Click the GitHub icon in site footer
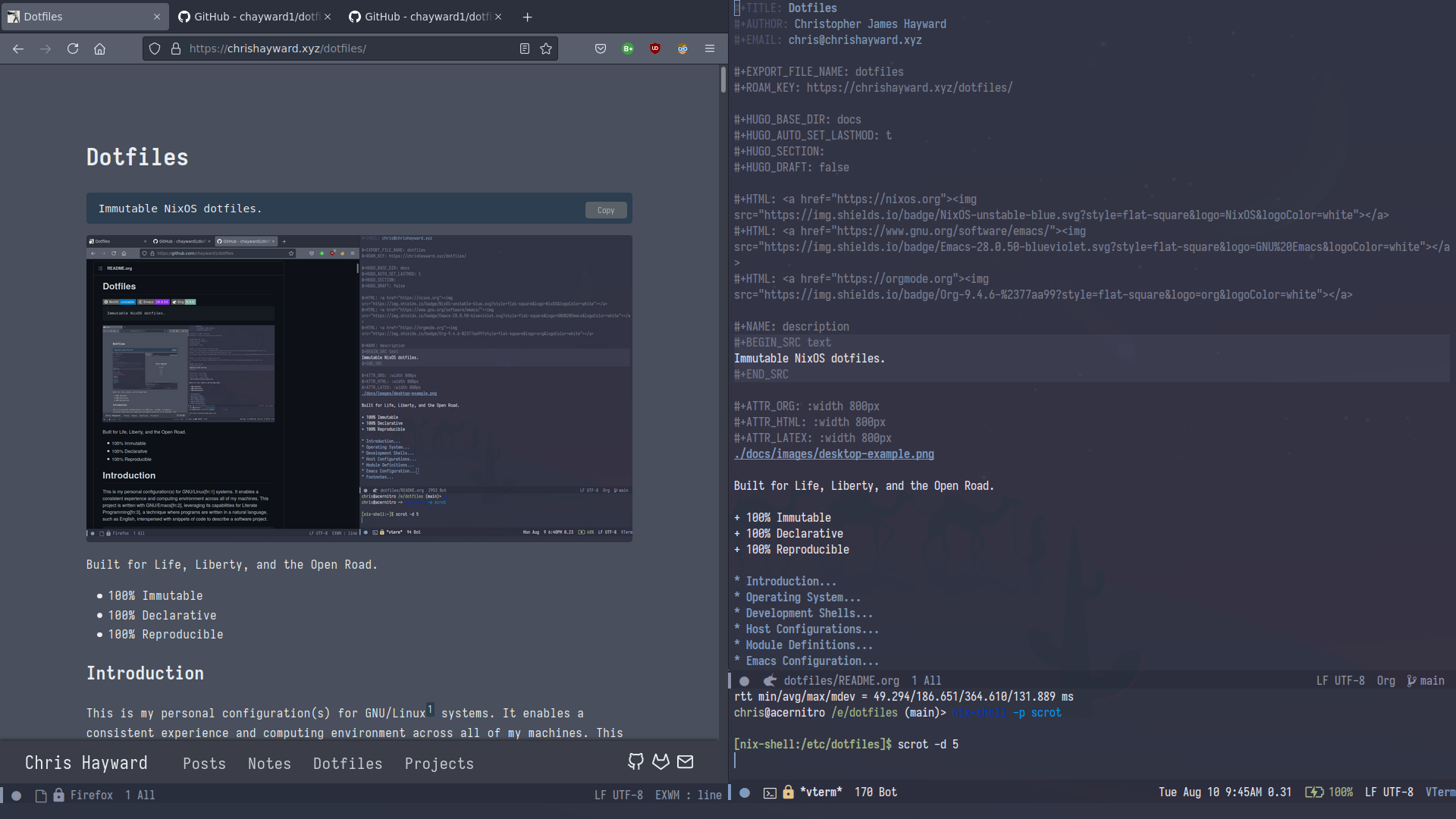The image size is (1456, 819). [x=636, y=761]
